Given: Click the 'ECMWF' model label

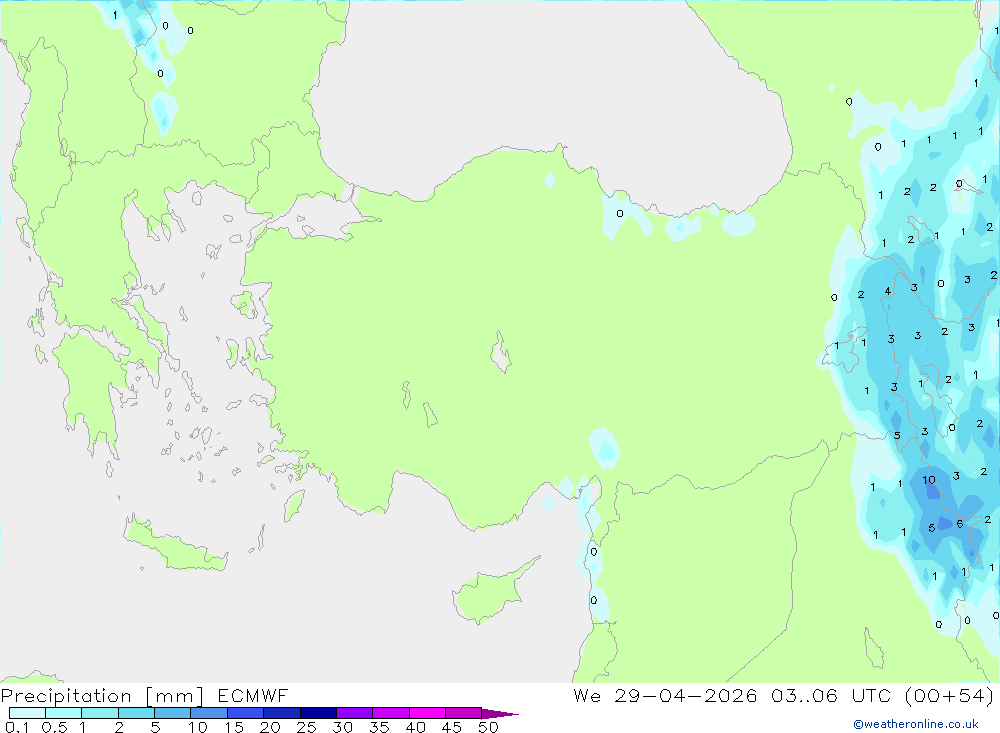Looking at the screenshot, I should (x=253, y=696).
